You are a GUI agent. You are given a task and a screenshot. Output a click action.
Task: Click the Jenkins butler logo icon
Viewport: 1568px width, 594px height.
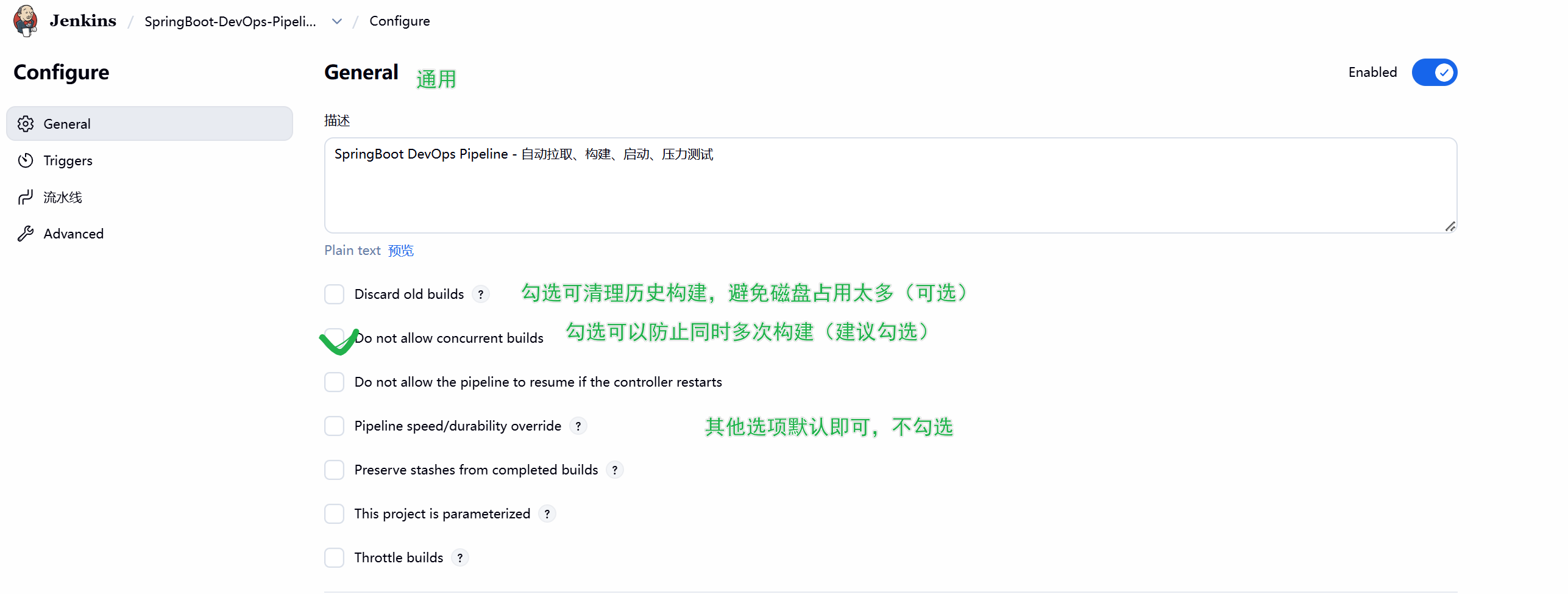[25, 21]
